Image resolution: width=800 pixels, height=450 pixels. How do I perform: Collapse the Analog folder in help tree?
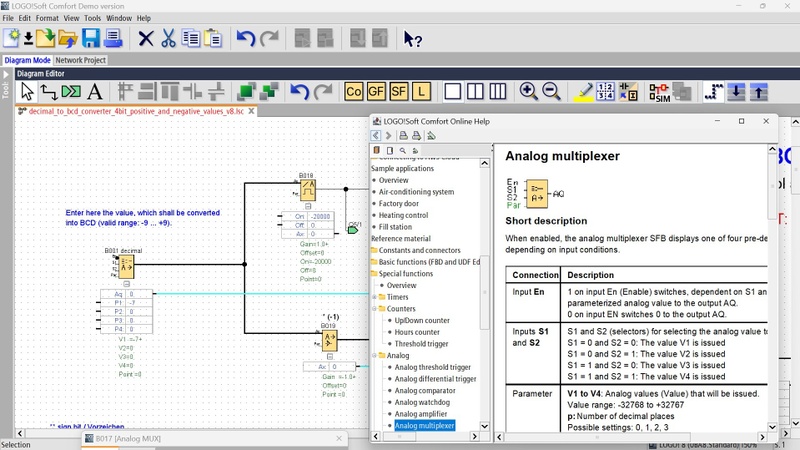pos(374,355)
